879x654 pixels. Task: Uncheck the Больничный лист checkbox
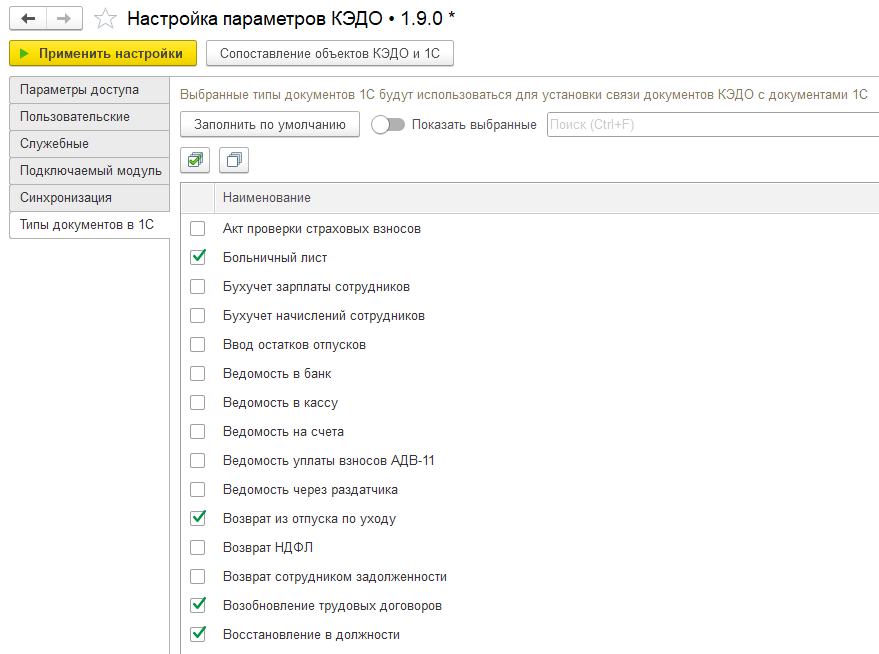pyautogui.click(x=198, y=257)
